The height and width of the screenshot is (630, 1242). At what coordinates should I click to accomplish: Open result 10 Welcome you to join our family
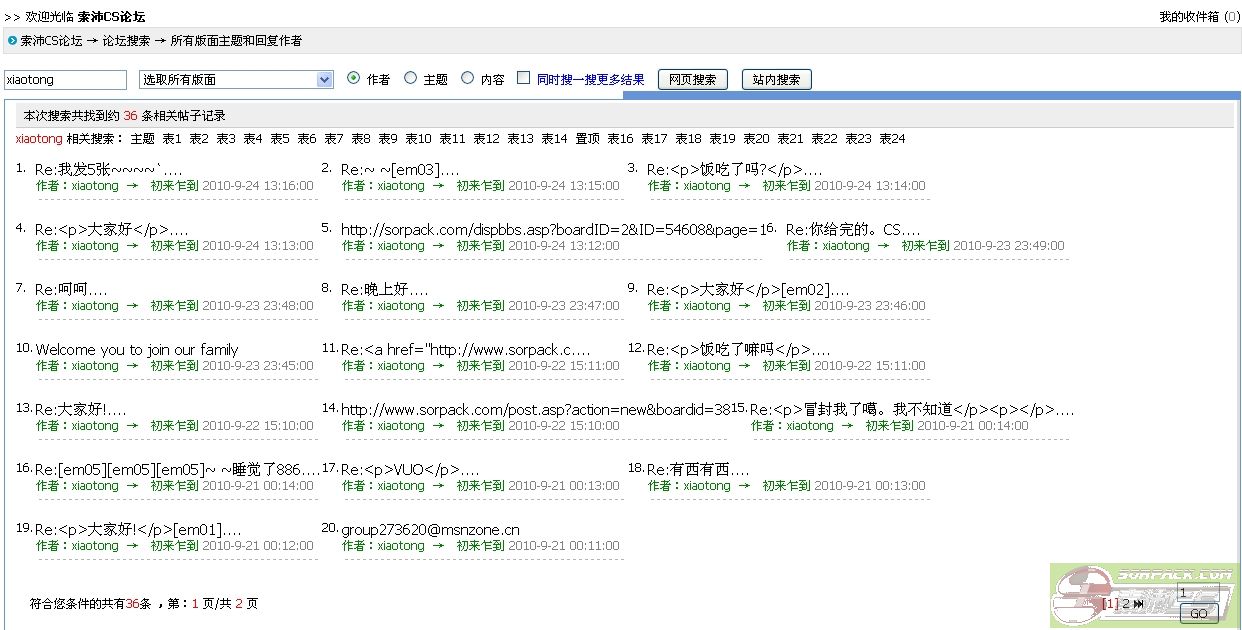tap(137, 350)
